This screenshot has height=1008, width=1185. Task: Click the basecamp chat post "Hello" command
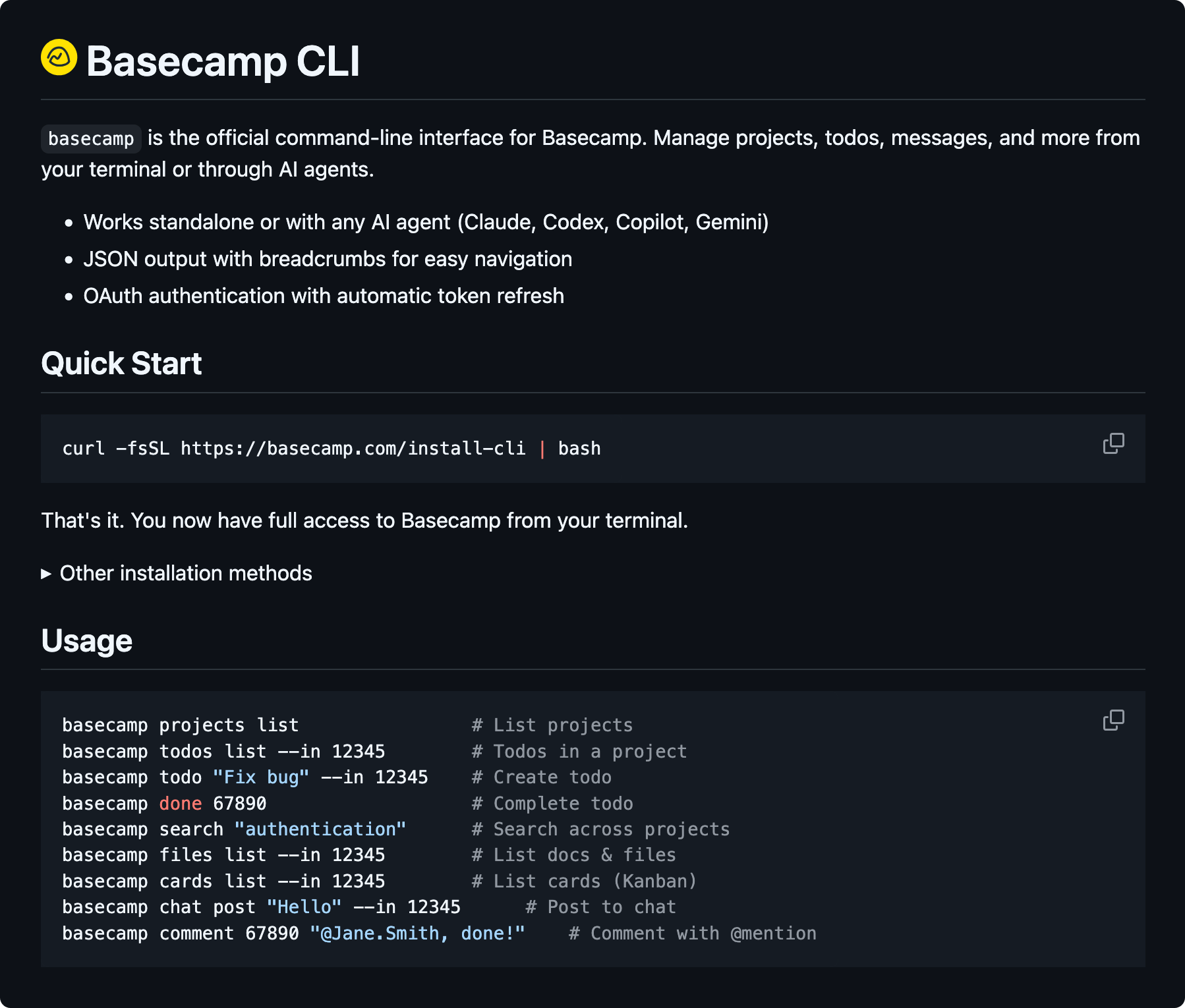261,907
